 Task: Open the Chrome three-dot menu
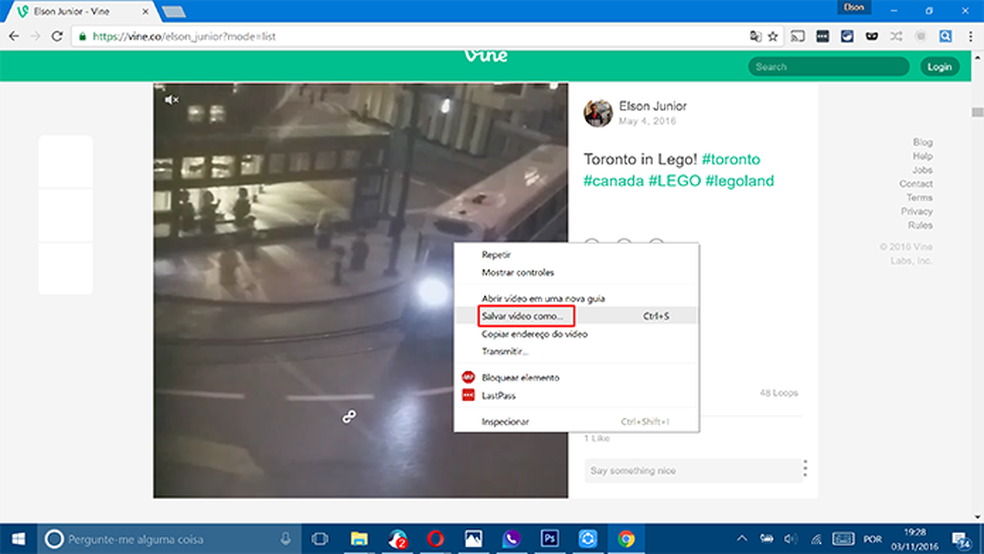coord(970,36)
